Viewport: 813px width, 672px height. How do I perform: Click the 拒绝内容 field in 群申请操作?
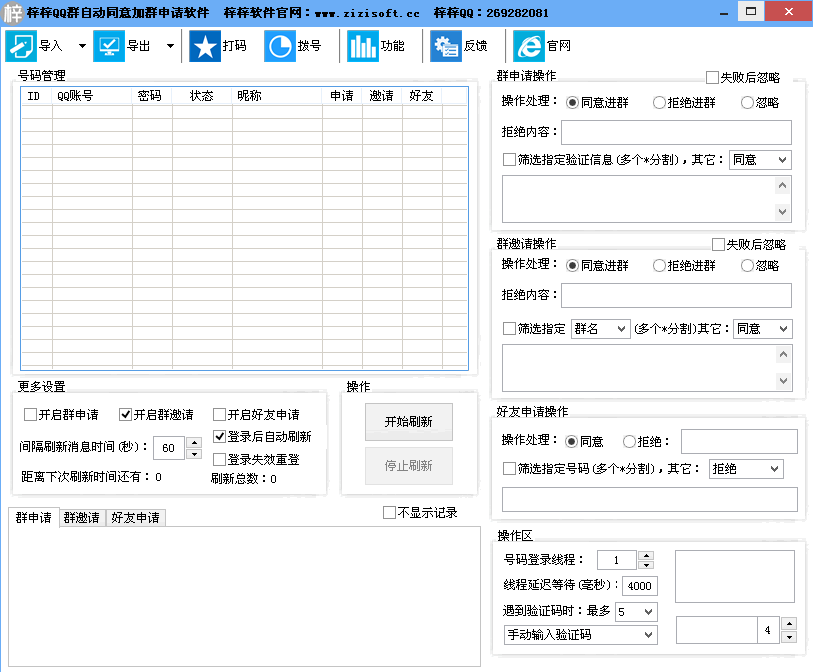(676, 132)
